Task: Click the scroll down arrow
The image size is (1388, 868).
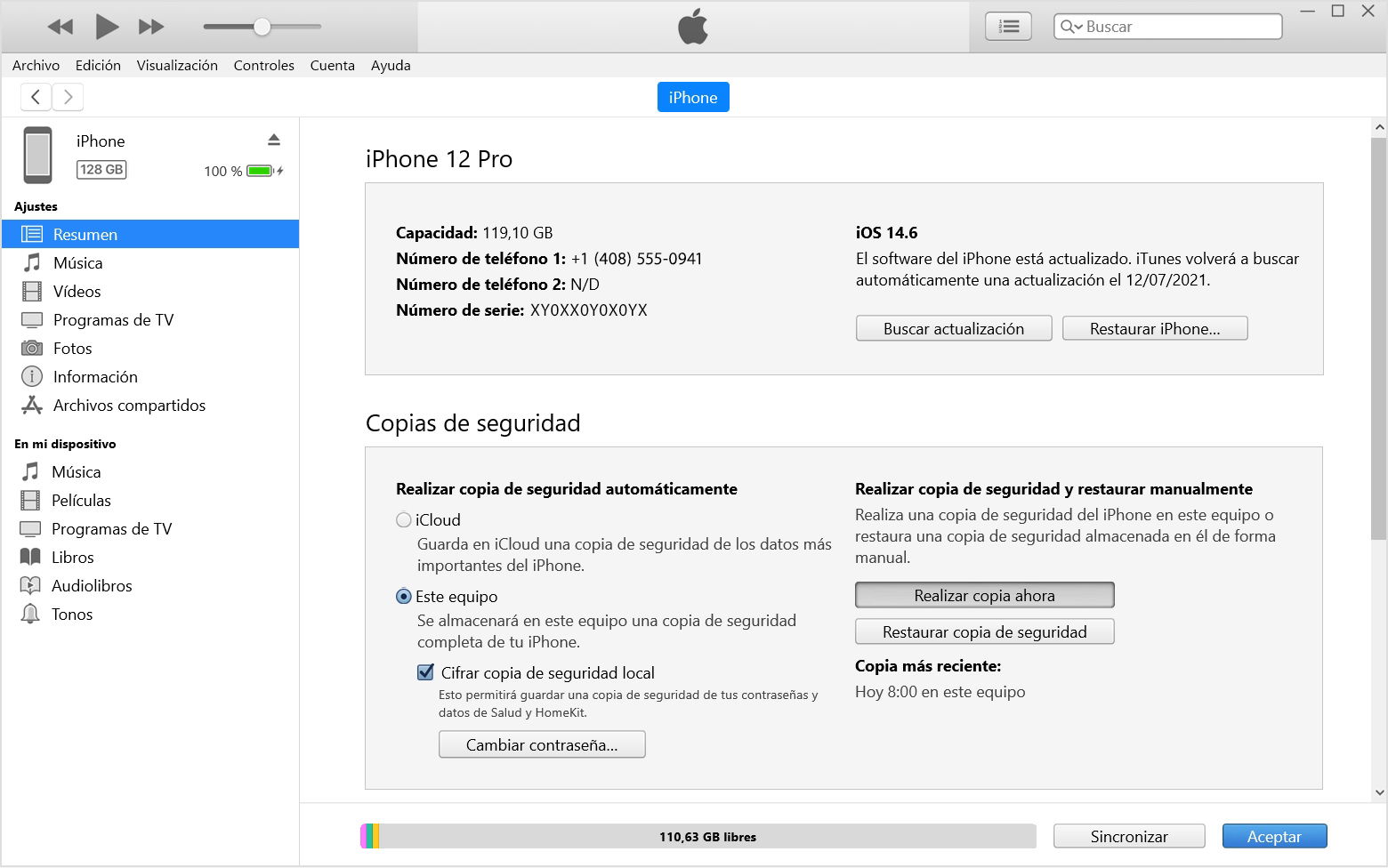Action: coord(1379,792)
